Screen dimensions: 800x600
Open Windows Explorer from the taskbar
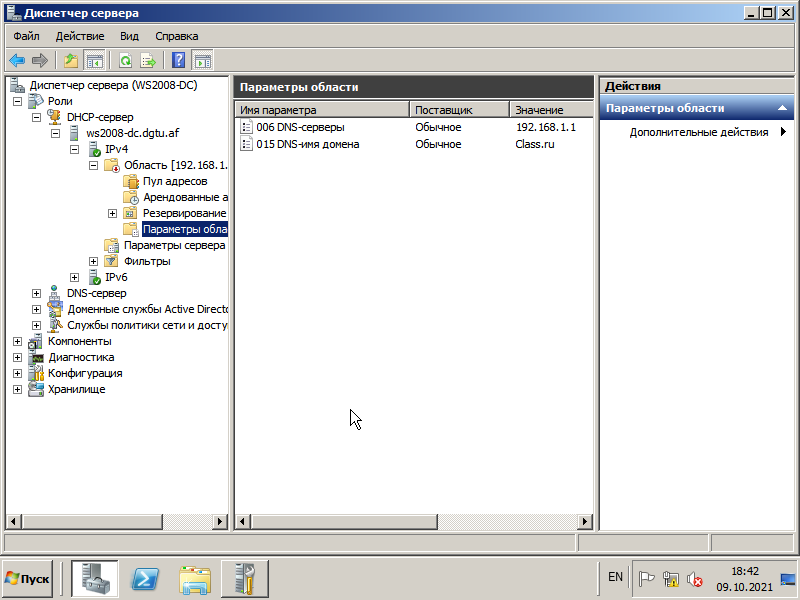click(x=195, y=579)
